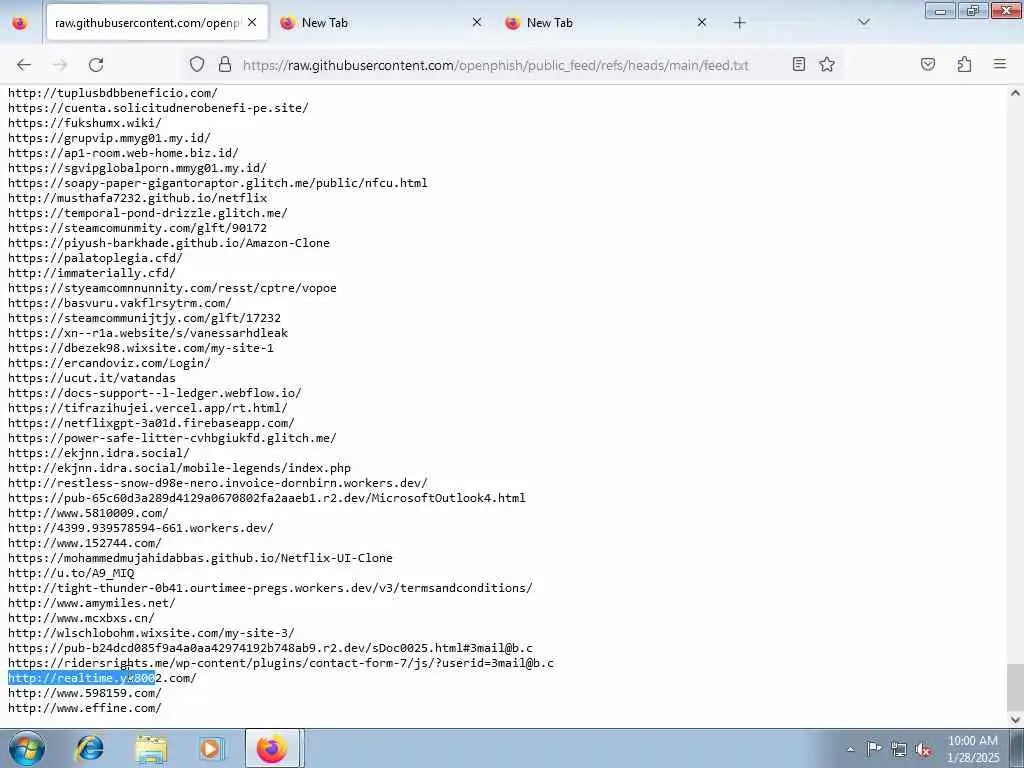Click the text https://fukshumx.wiki/
1024x768 pixels.
pyautogui.click(x=84, y=123)
